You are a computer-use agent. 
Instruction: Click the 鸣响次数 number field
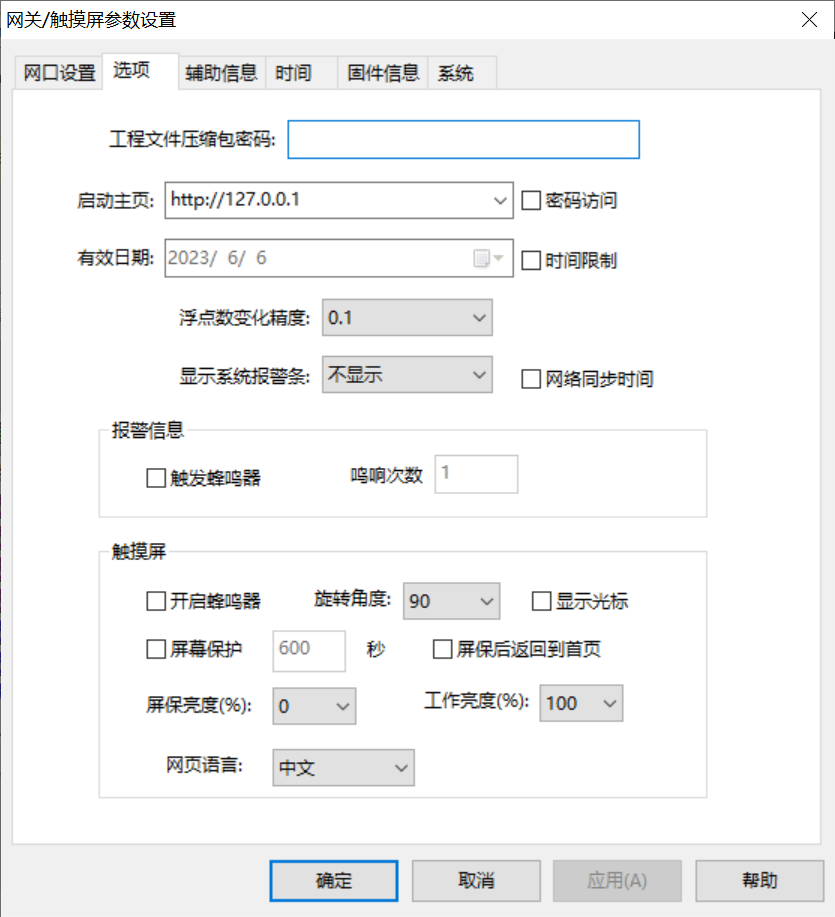pyautogui.click(x=476, y=474)
